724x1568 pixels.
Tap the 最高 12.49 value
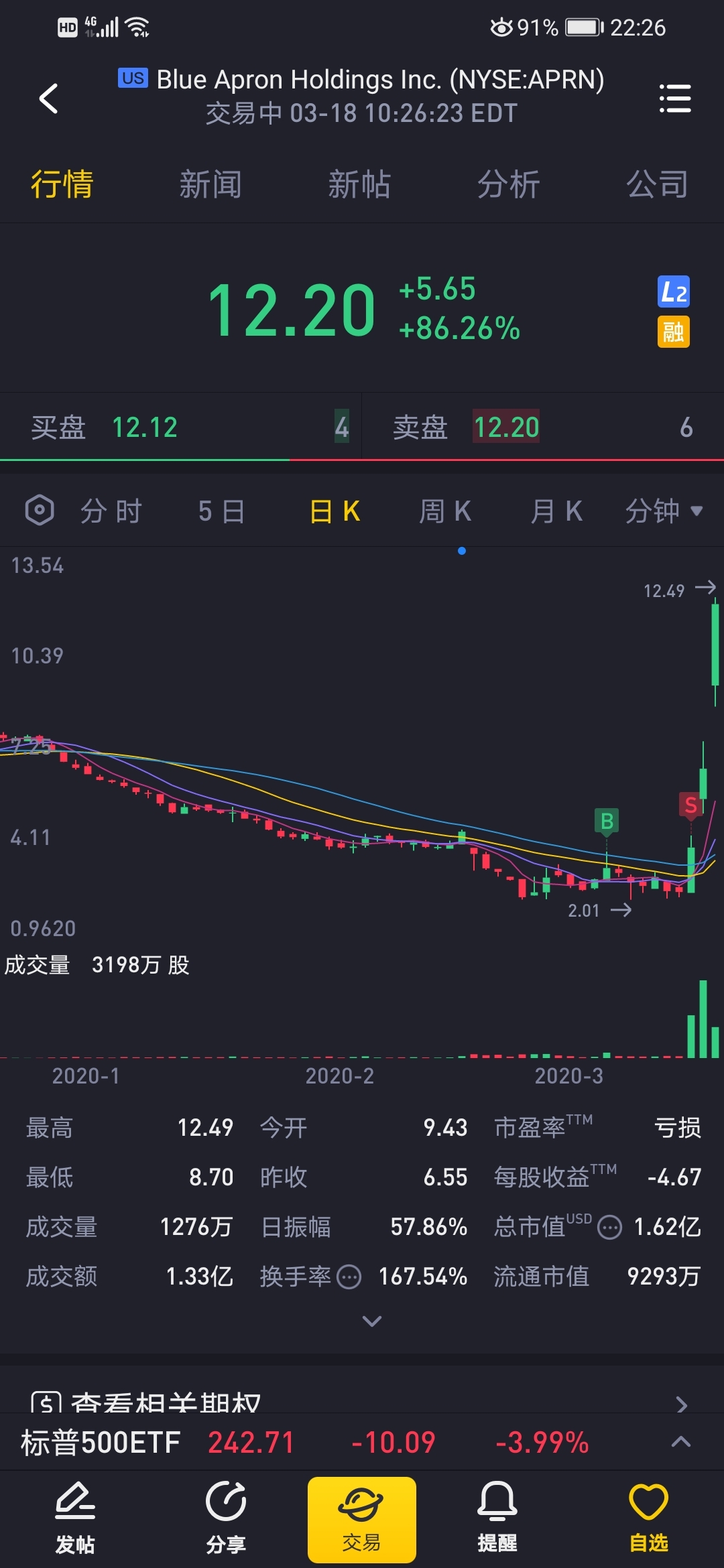205,1128
